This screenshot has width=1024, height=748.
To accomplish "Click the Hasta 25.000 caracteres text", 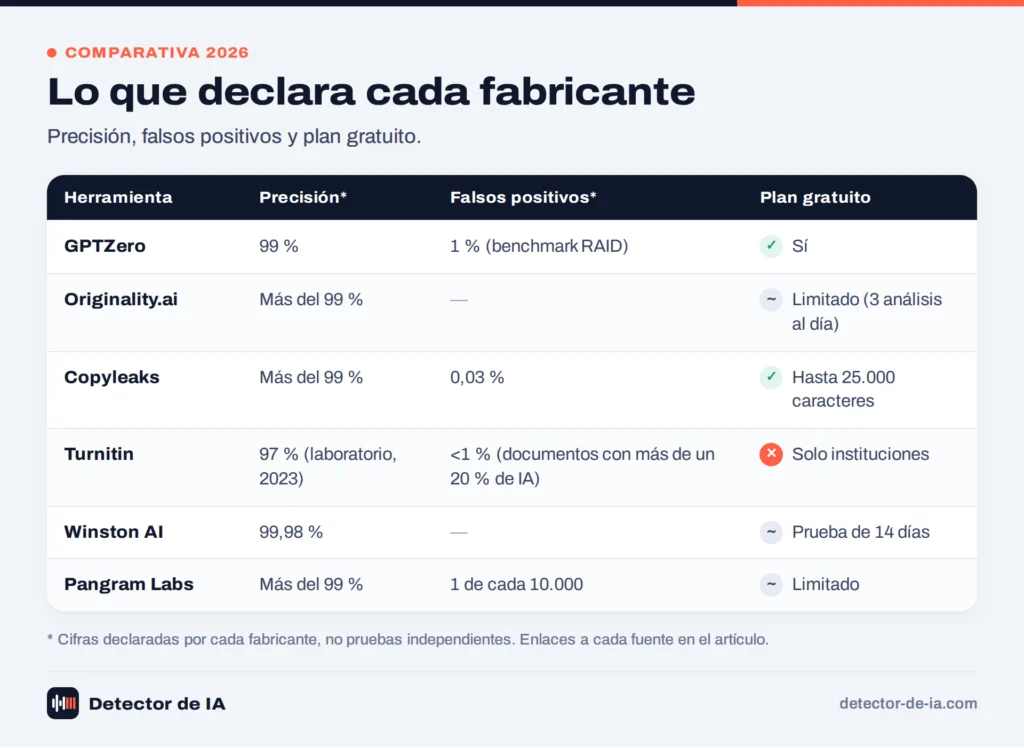I will [x=843, y=389].
